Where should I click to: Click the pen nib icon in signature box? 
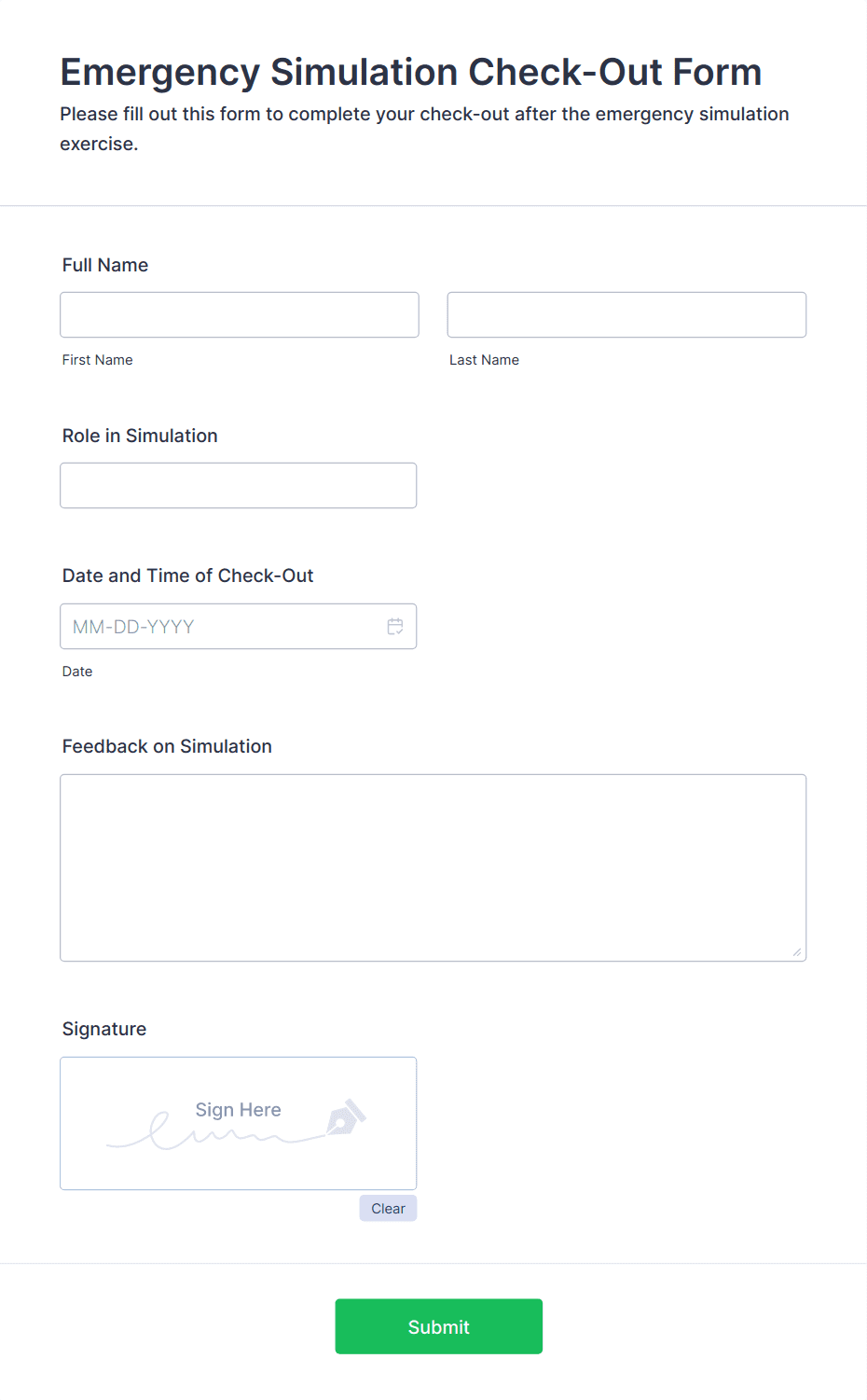pyautogui.click(x=346, y=1116)
